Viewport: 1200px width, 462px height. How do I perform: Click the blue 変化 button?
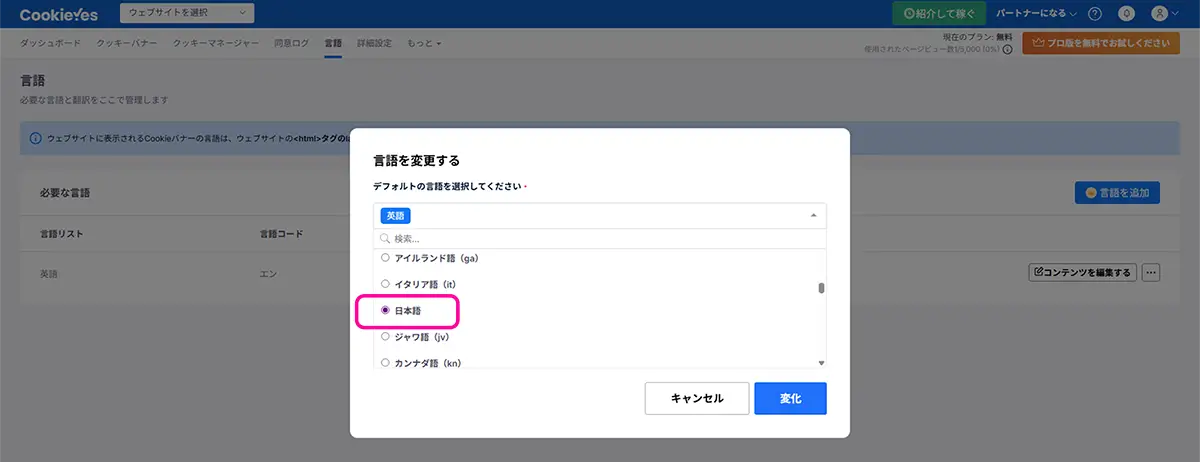[x=790, y=398]
